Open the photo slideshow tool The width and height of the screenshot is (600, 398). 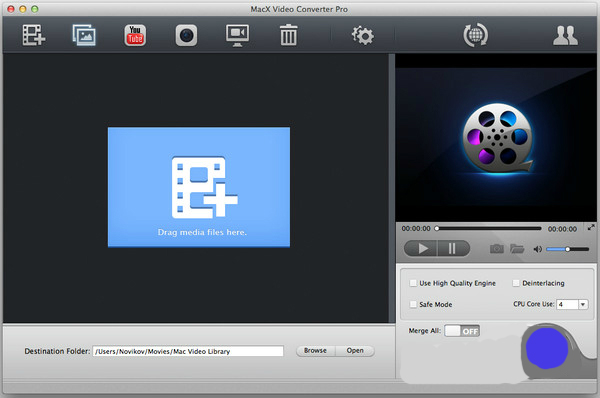[x=84, y=35]
